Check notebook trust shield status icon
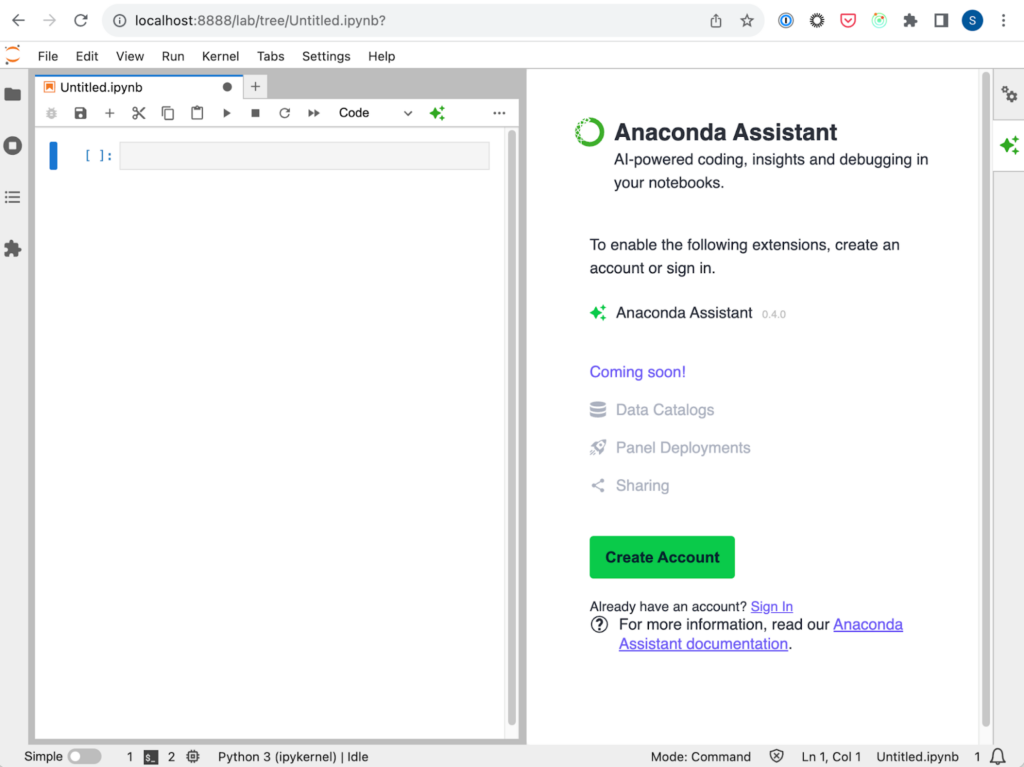Image resolution: width=1024 pixels, height=767 pixels. 776,757
